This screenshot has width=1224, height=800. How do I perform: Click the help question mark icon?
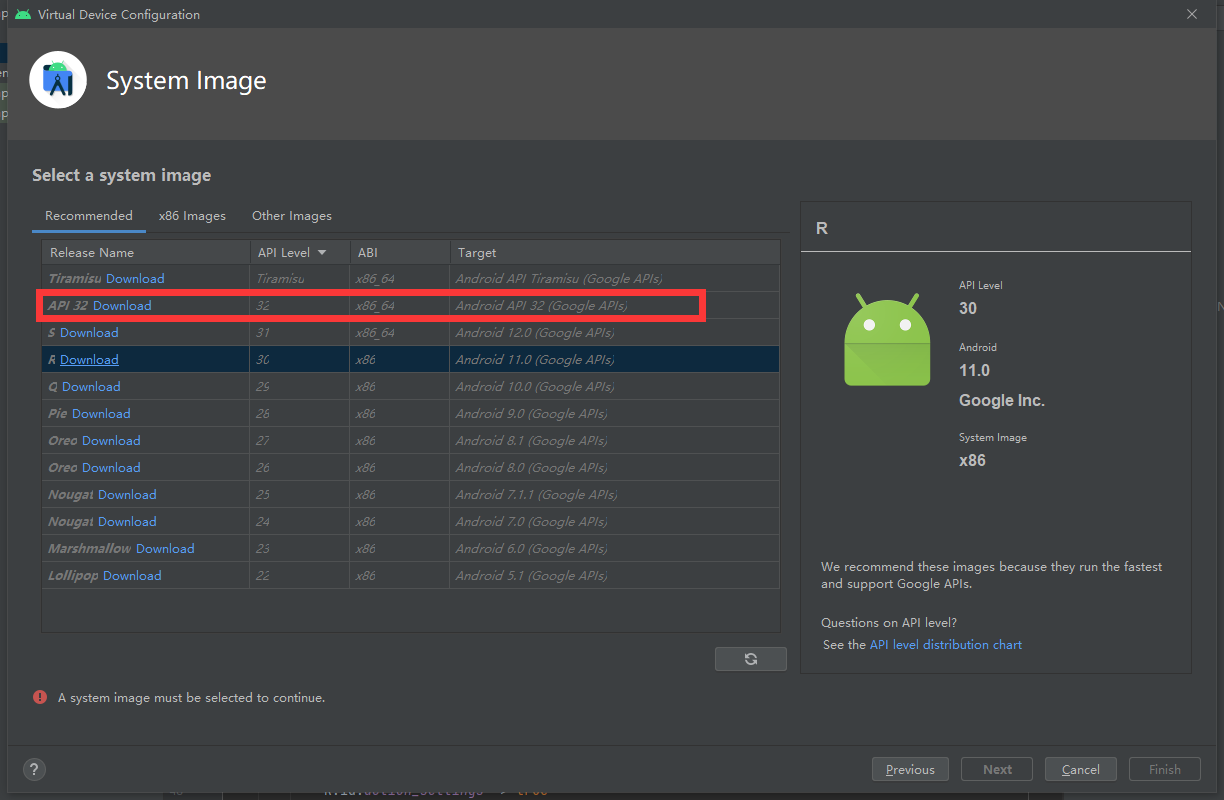(35, 769)
